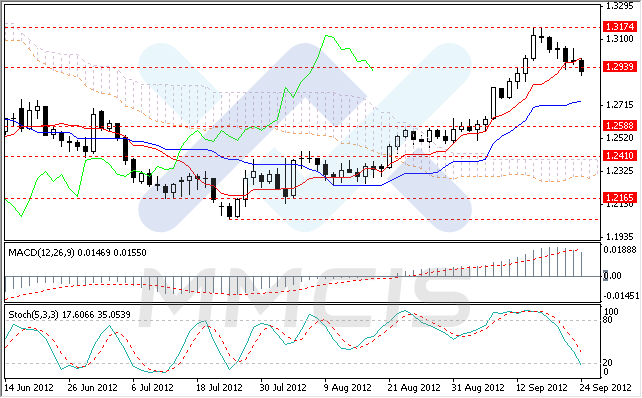Click the Stochastic scale value 100
Screen dimensions: 642x398
611,312
